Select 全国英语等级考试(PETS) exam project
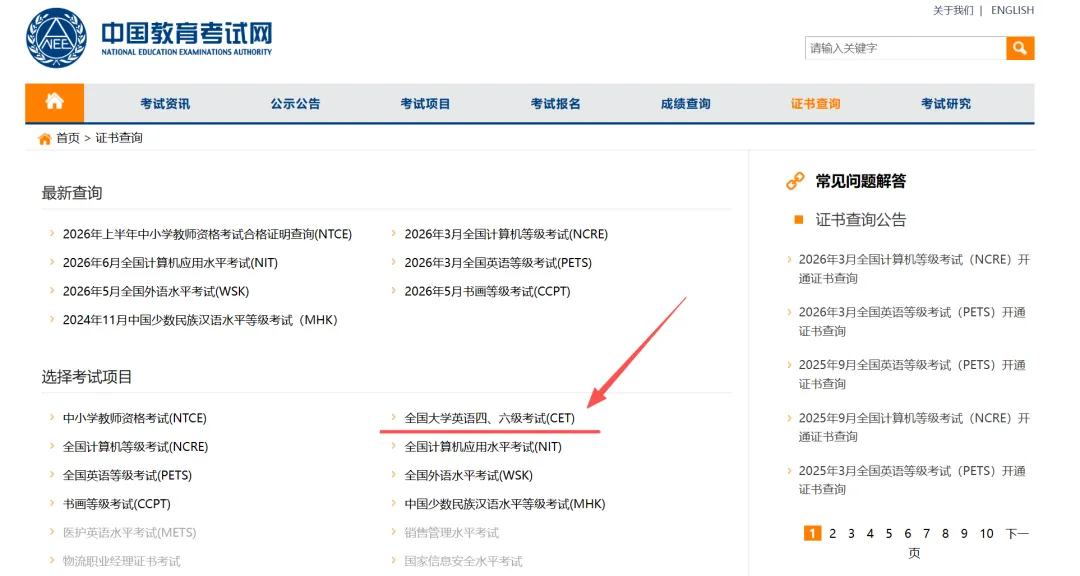The width and height of the screenshot is (1080, 576). [x=127, y=475]
